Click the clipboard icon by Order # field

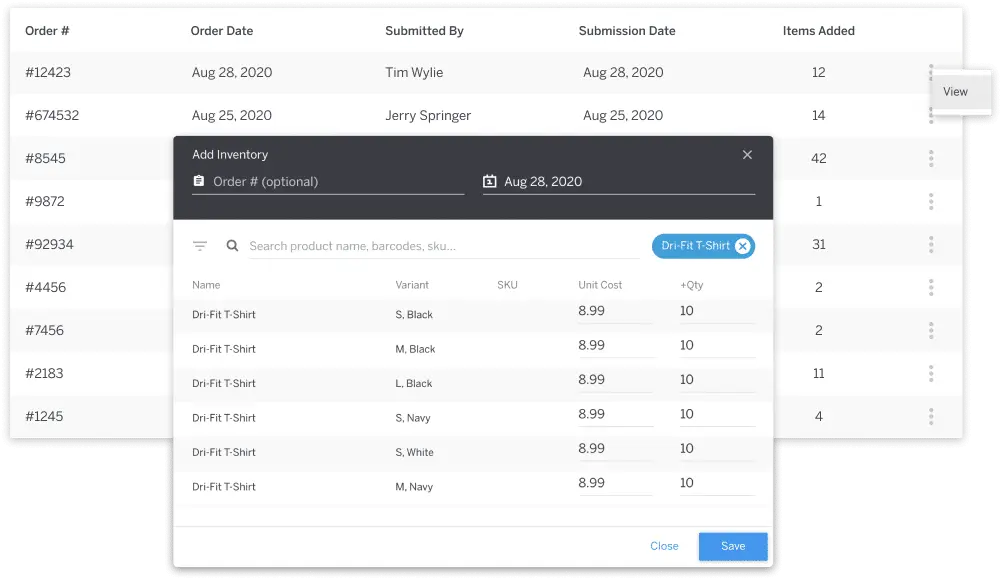(x=199, y=181)
